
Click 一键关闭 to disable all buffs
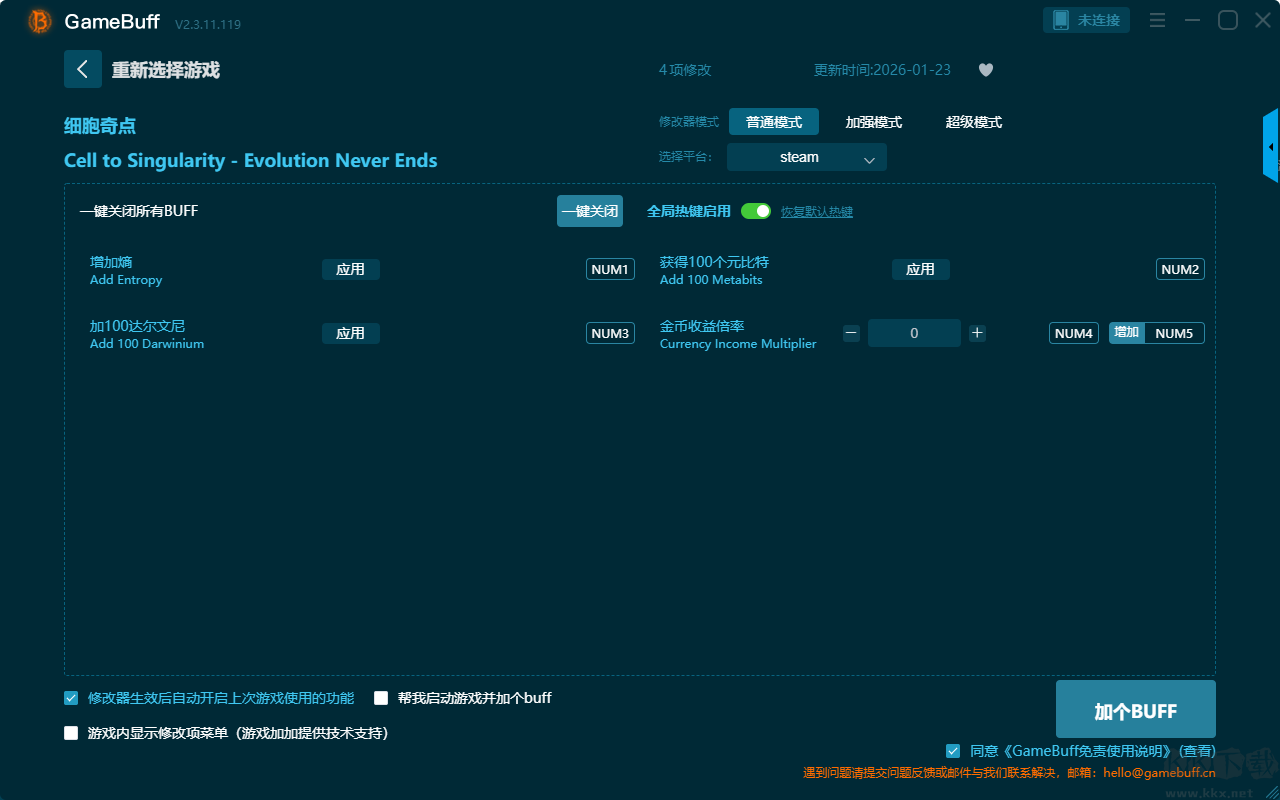(x=590, y=211)
